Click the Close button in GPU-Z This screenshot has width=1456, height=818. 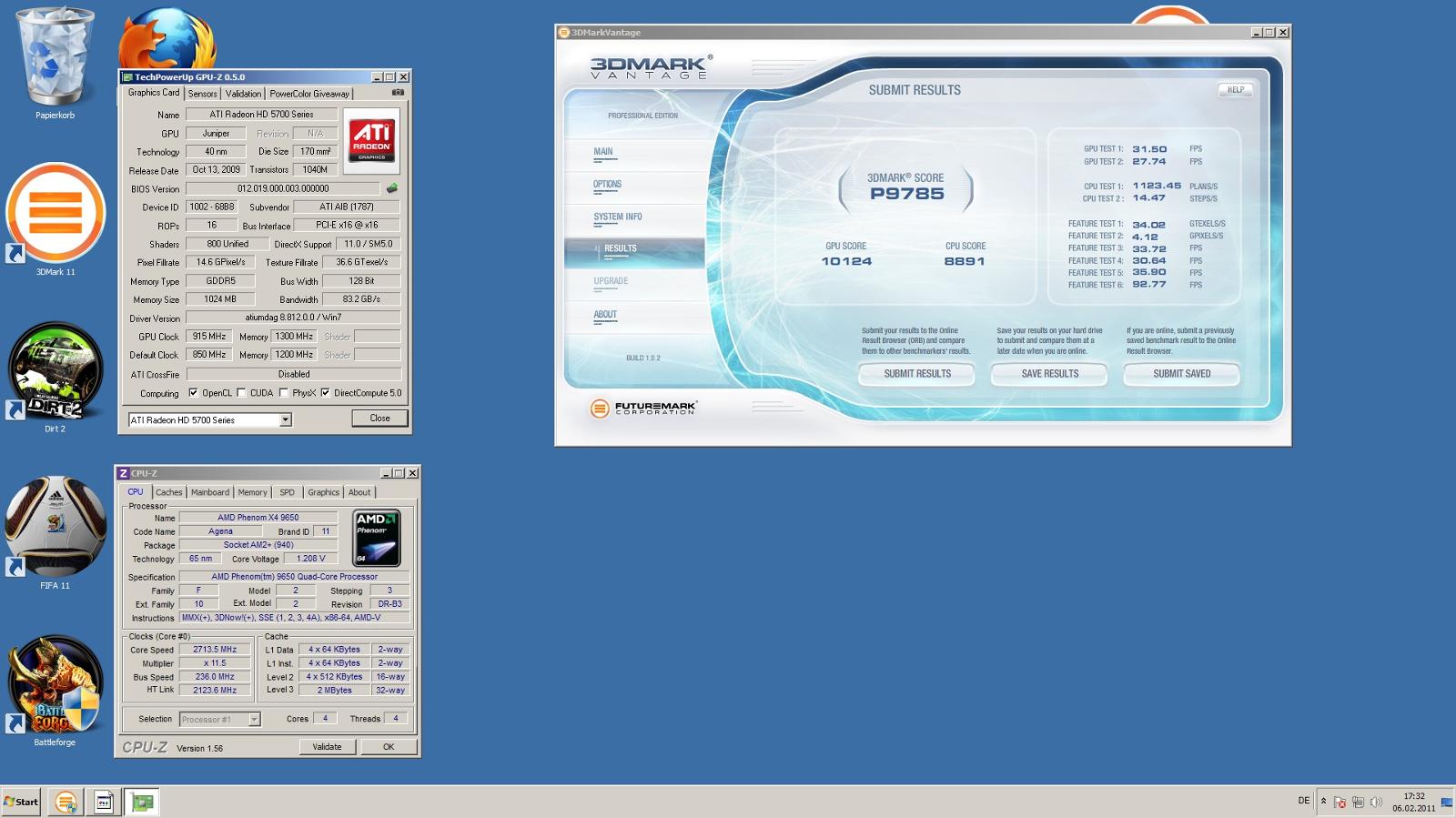click(x=379, y=419)
